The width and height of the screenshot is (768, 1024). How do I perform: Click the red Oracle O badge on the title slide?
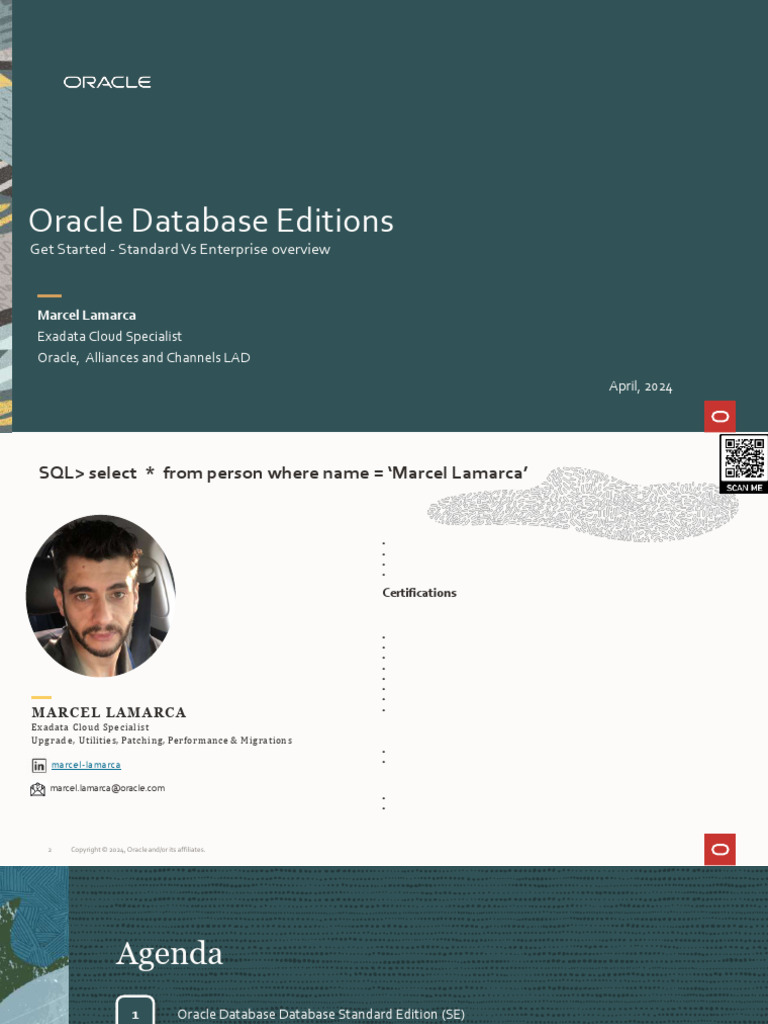pos(720,417)
